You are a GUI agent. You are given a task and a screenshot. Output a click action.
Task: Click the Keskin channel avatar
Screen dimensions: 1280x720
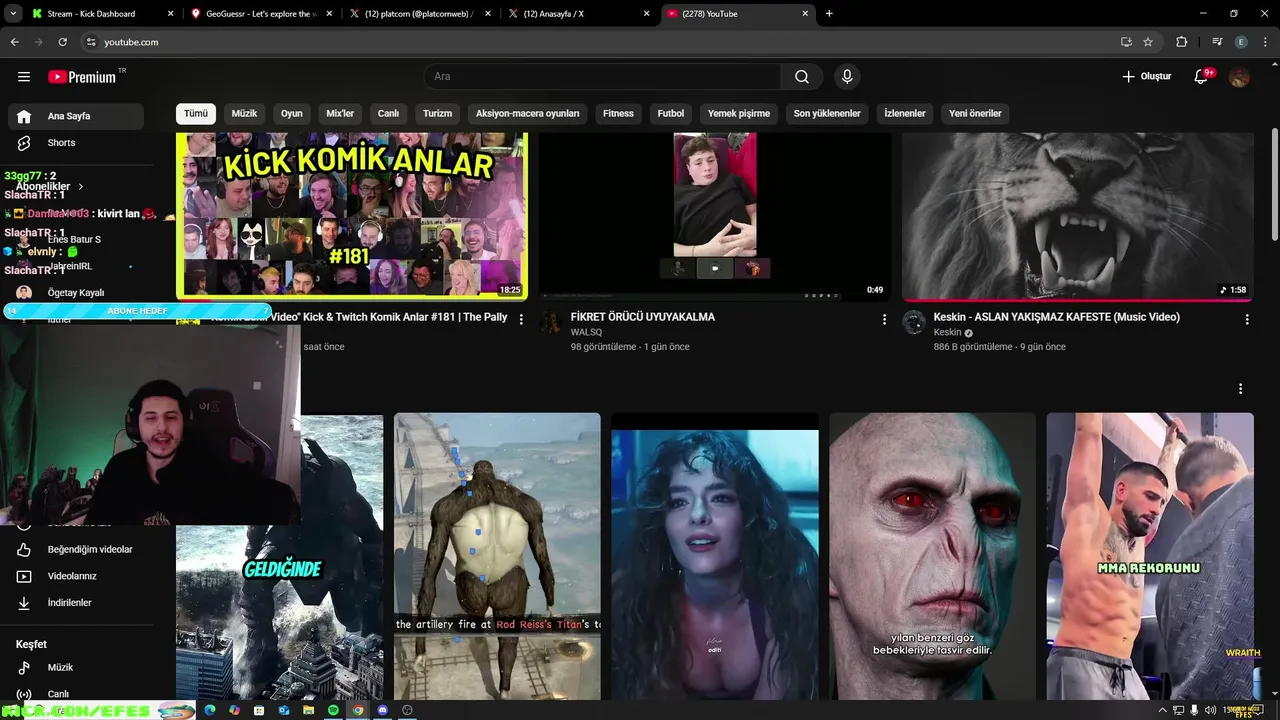pyautogui.click(x=914, y=322)
